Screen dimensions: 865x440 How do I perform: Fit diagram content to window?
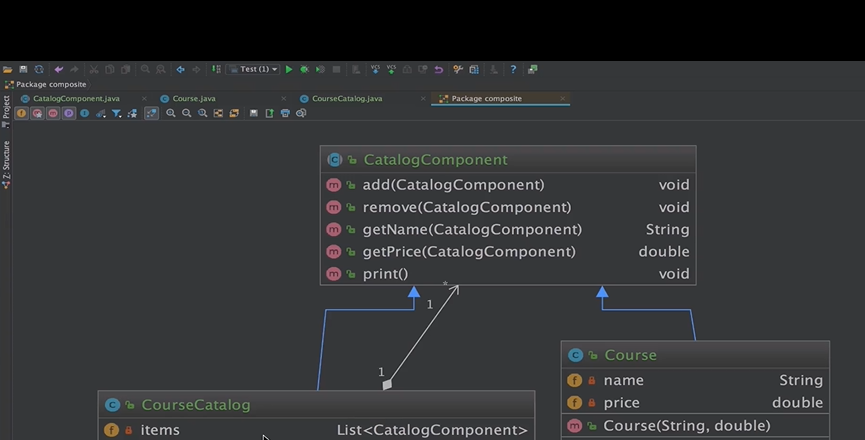click(218, 114)
